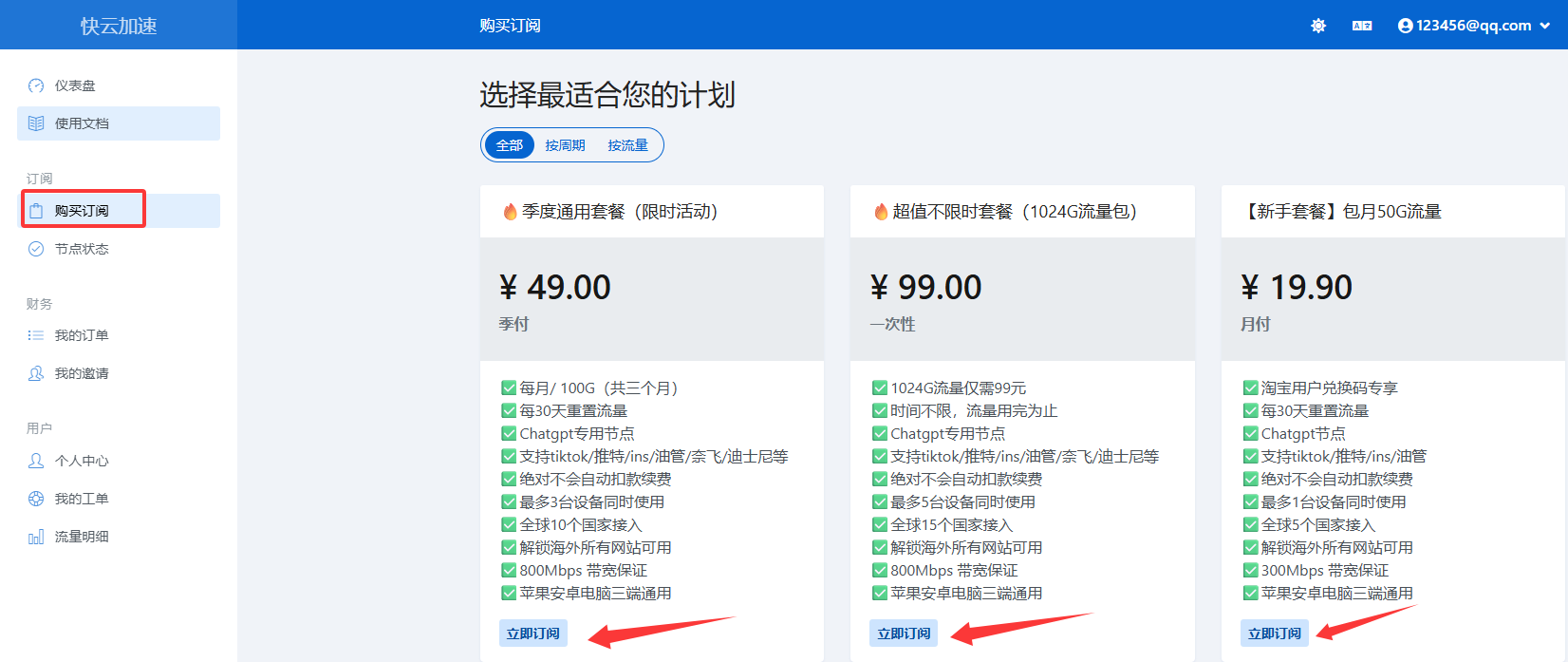Viewport: 1568px width, 662px height.
Task: Click the 季付 billing period label
Action: point(513,324)
